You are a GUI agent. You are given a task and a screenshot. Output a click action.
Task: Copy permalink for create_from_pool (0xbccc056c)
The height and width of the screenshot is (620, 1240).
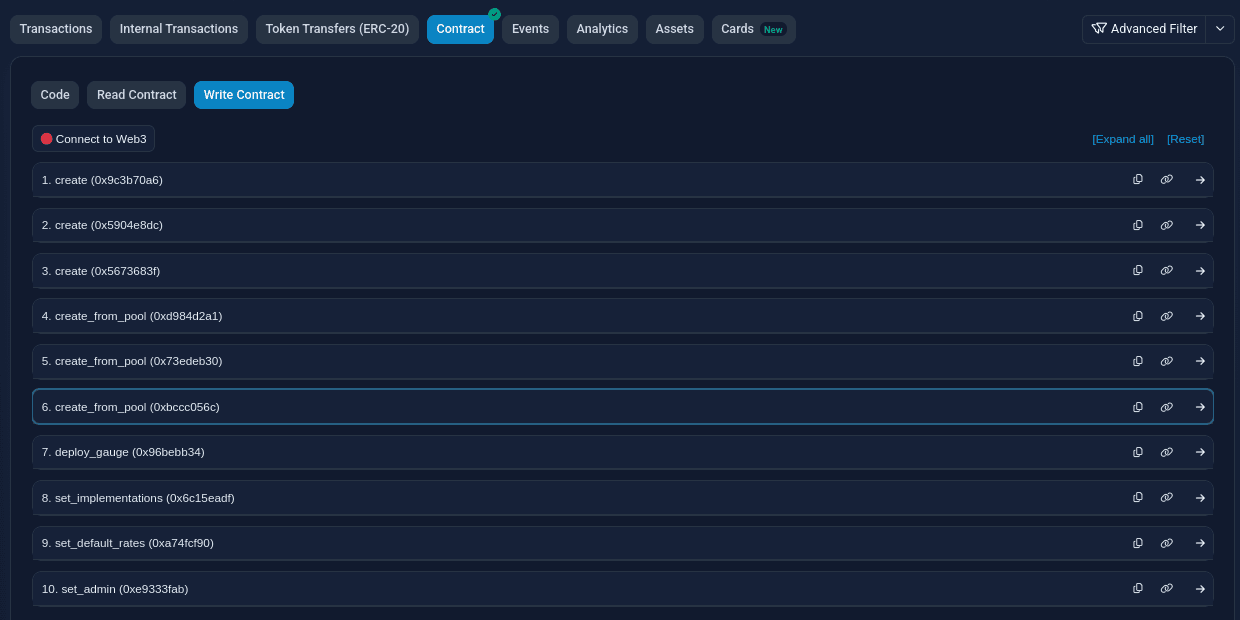click(1167, 407)
